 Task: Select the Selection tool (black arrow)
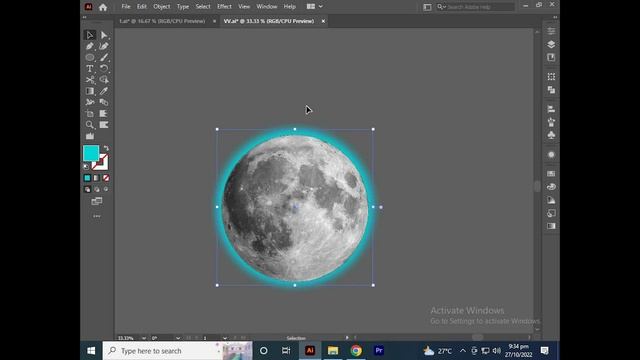click(x=90, y=35)
